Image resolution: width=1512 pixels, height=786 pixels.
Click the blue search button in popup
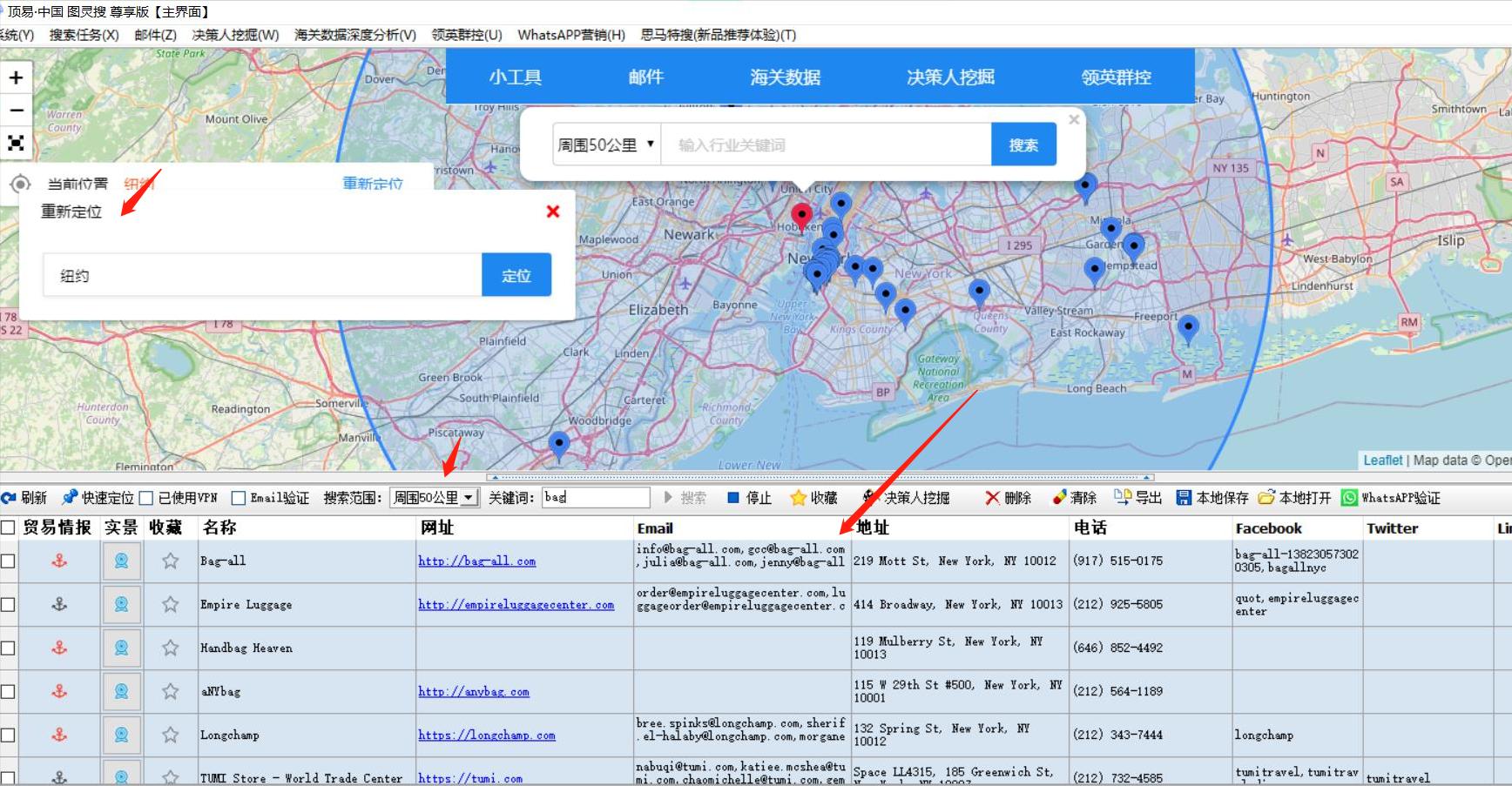click(1023, 144)
